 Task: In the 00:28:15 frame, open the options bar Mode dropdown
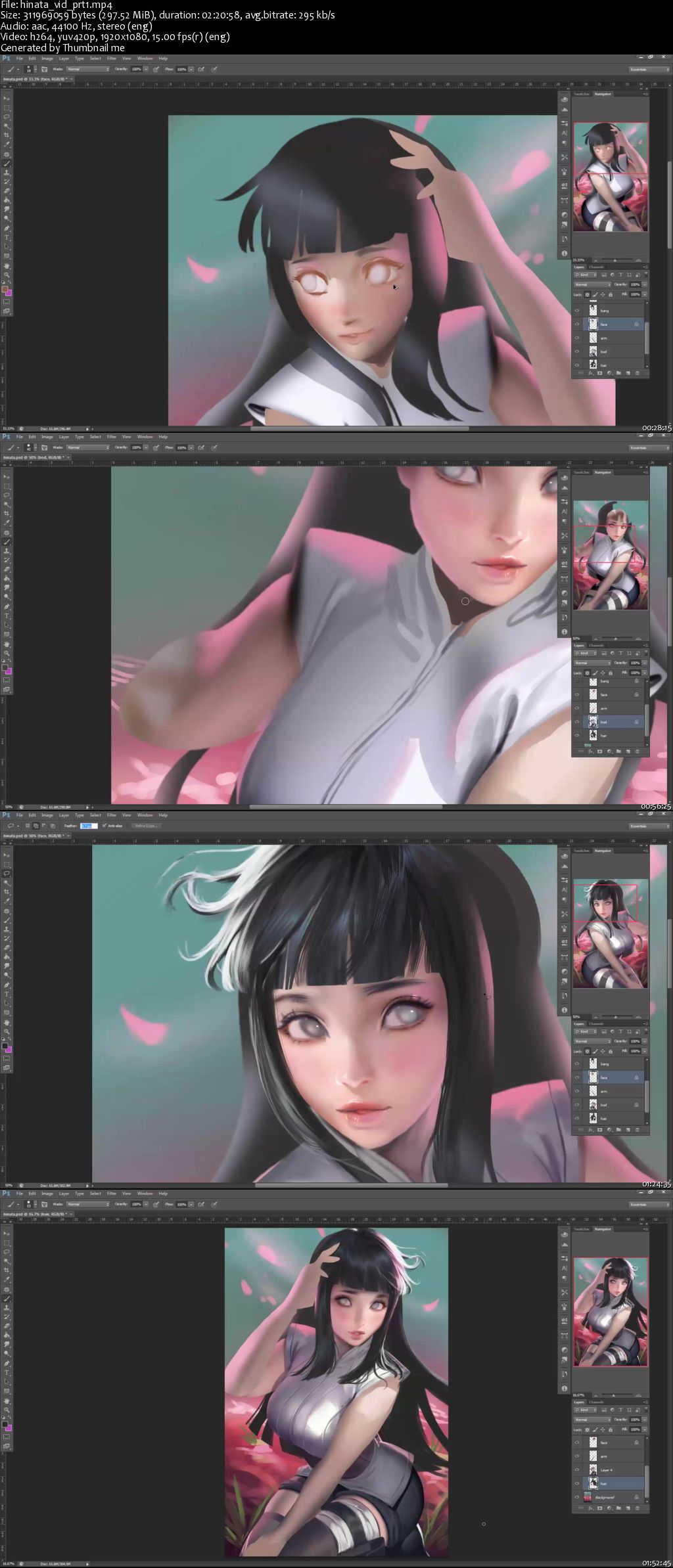88,69
